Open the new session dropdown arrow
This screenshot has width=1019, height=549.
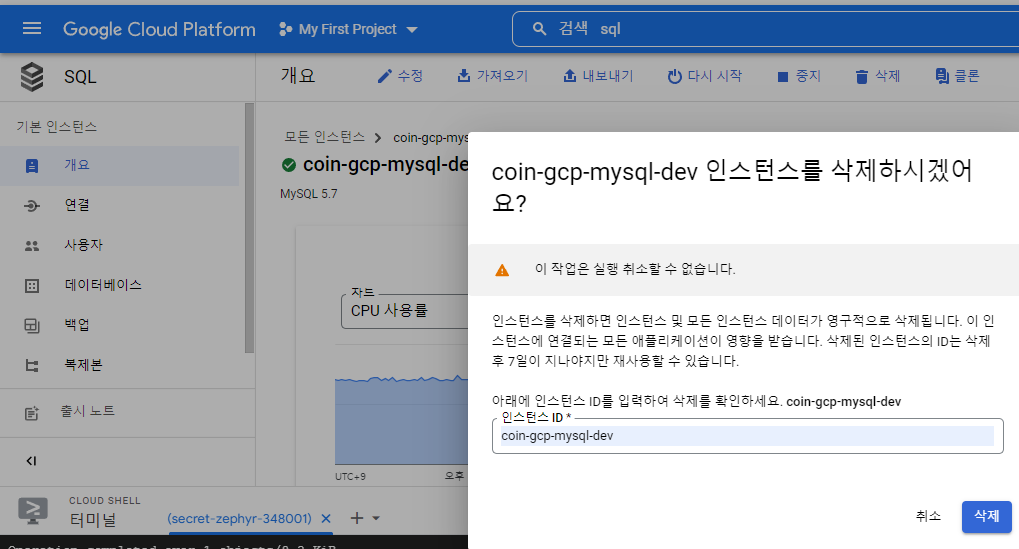376,518
